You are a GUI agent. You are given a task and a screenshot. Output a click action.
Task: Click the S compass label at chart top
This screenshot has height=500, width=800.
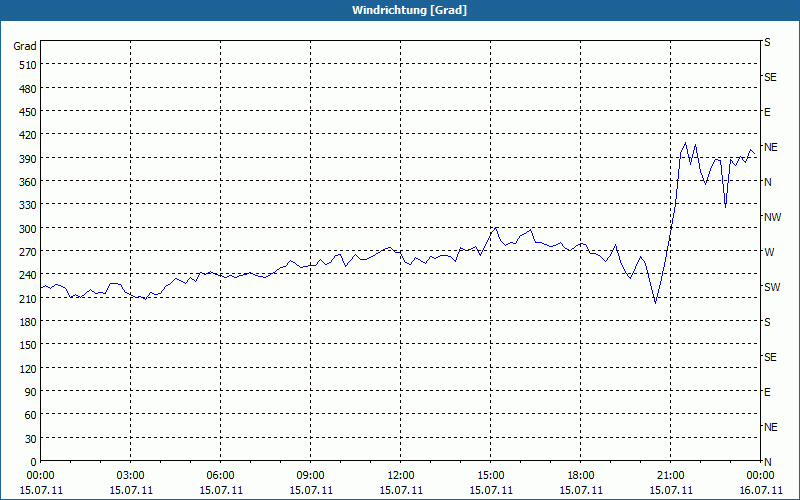click(x=767, y=43)
